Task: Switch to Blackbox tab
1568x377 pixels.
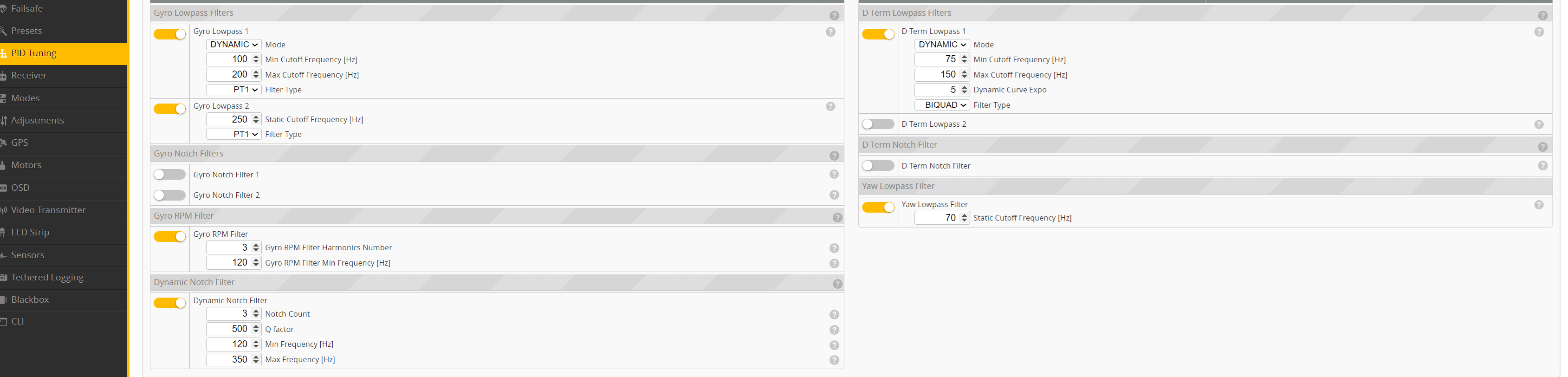Action: click(x=63, y=299)
